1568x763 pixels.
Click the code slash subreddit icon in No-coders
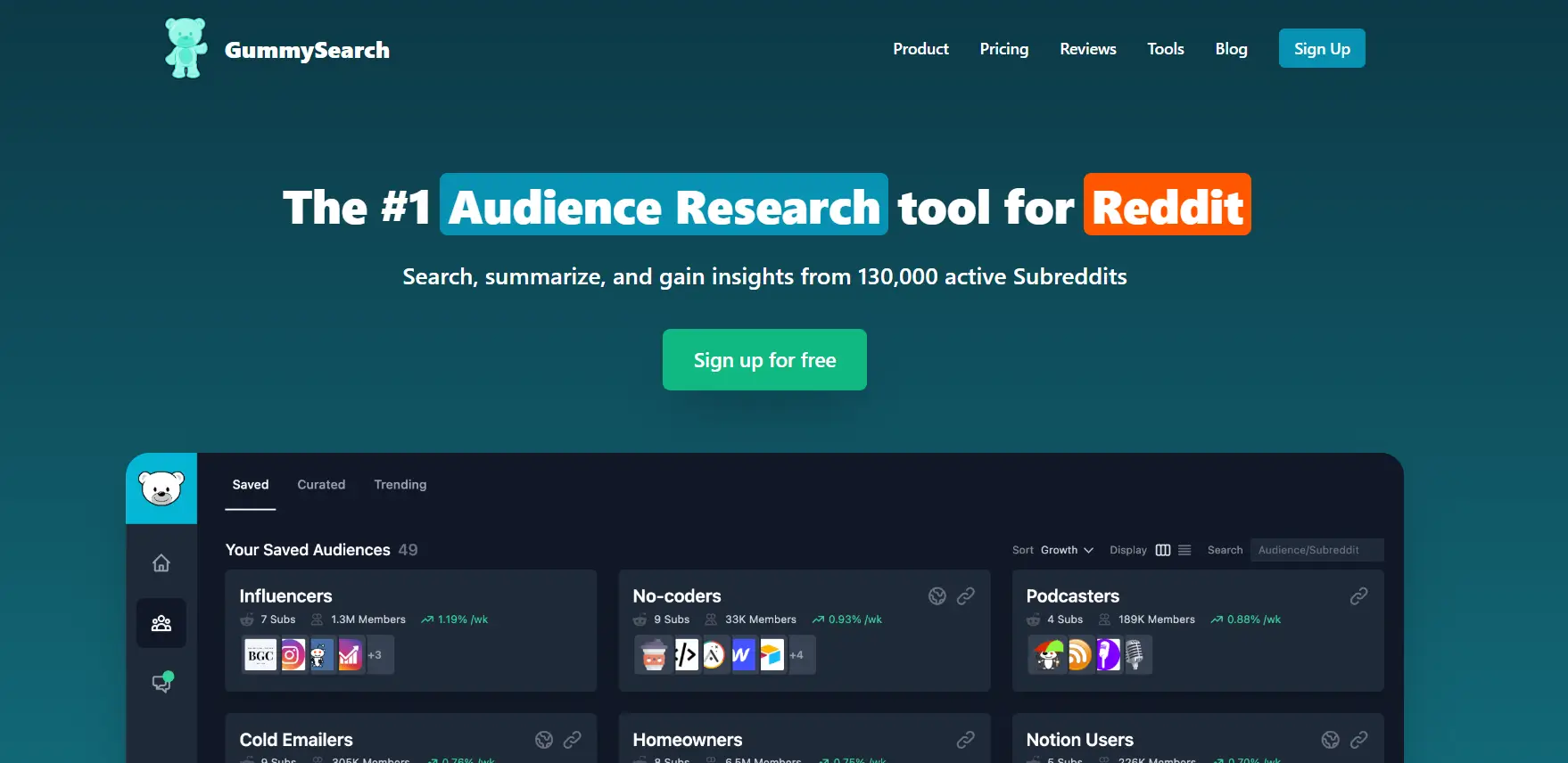686,655
